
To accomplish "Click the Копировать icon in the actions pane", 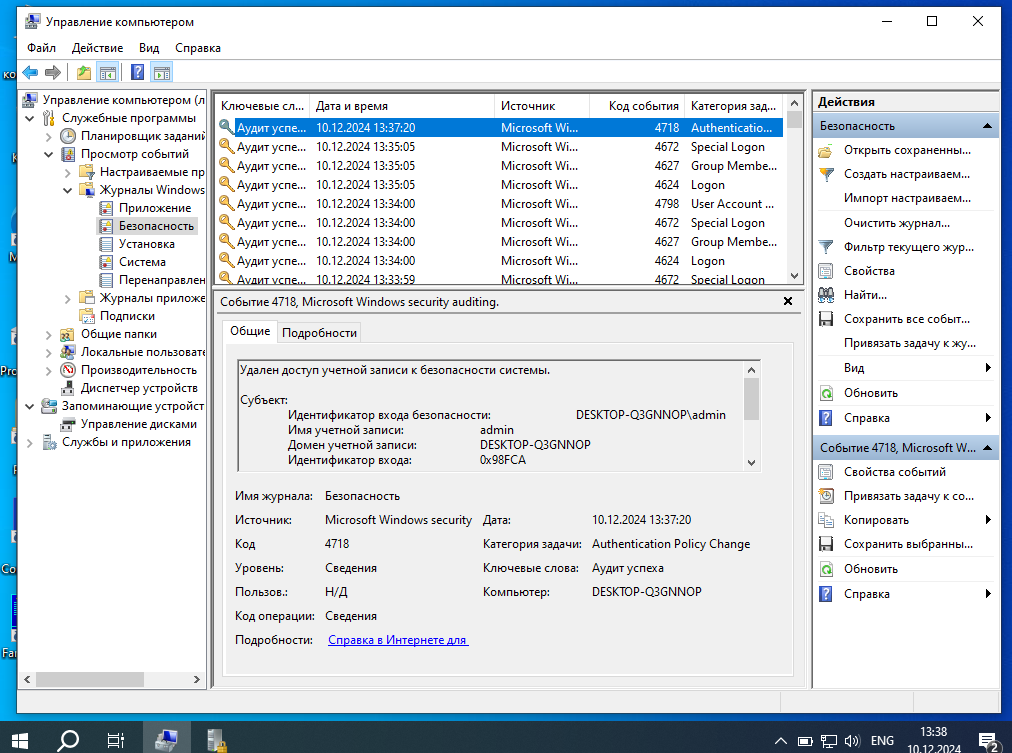I will click(x=825, y=521).
